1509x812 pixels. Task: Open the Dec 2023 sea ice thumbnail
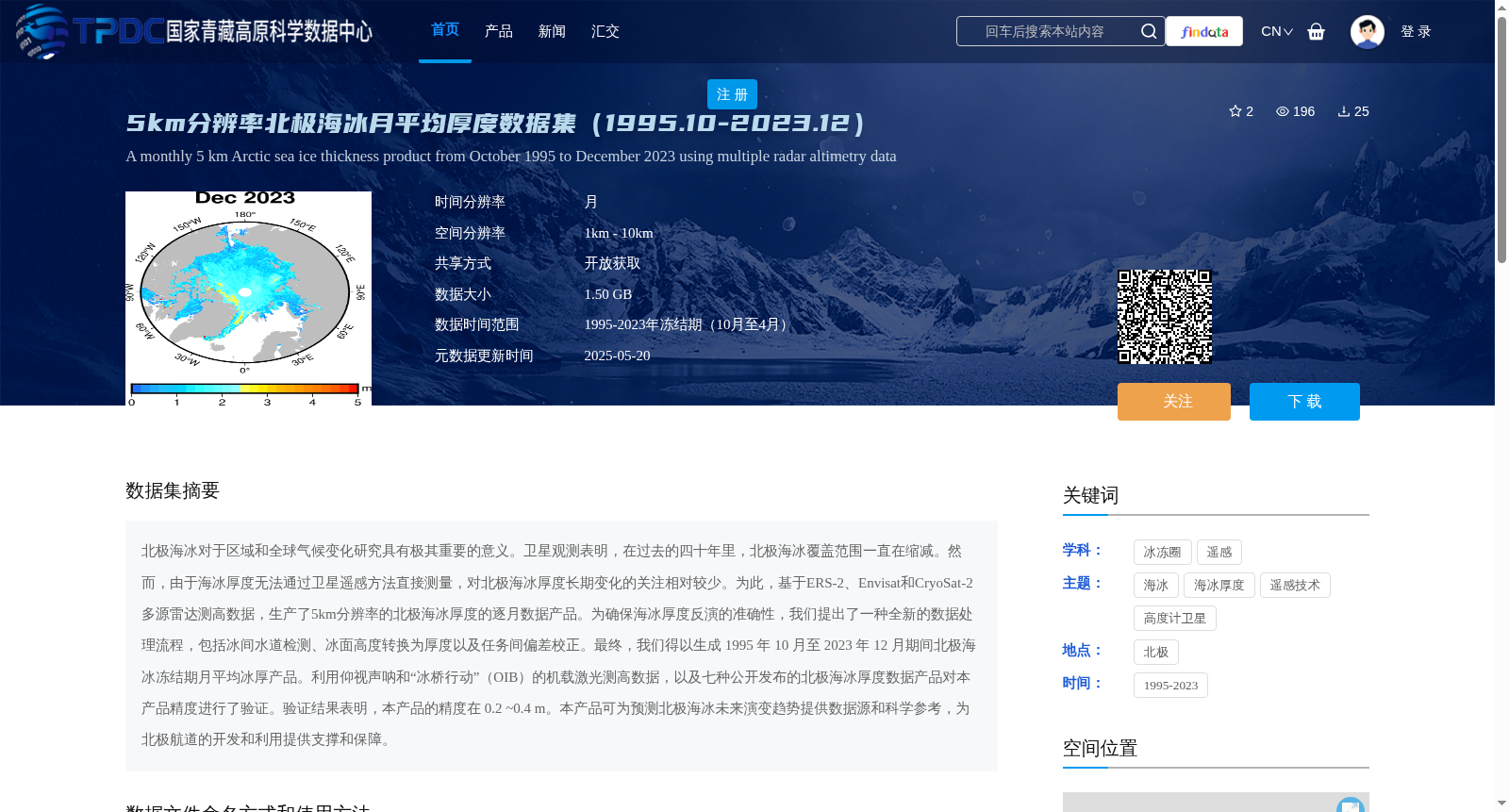click(x=248, y=298)
